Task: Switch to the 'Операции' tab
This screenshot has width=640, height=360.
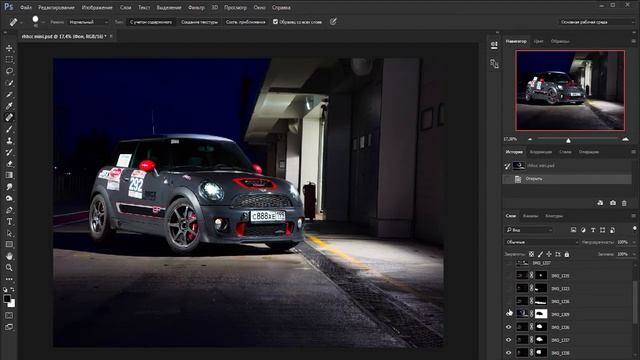Action: pyautogui.click(x=589, y=152)
